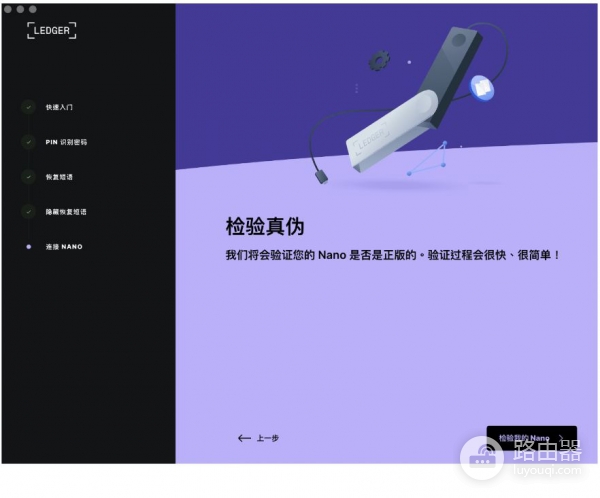The height and width of the screenshot is (498, 600).
Task: Click the Ledger Nano device illustration
Action: click(x=412, y=100)
